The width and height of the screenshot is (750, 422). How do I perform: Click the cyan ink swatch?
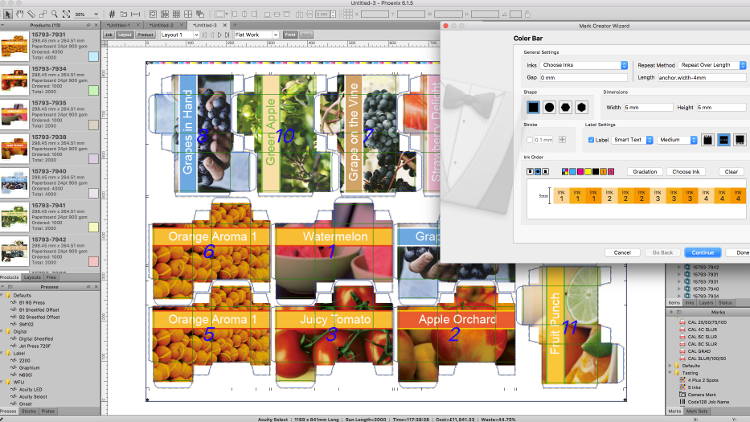tap(573, 171)
